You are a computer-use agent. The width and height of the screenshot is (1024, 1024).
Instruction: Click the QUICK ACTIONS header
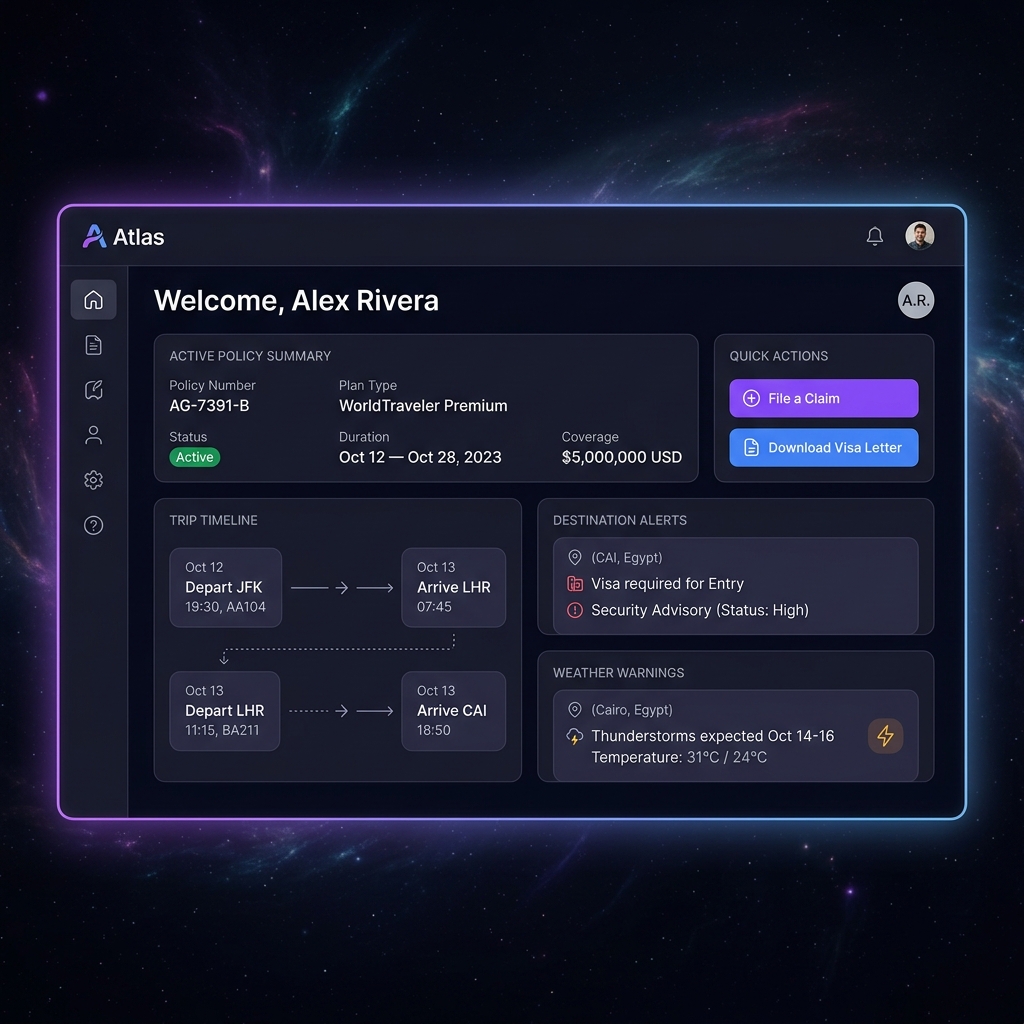tap(778, 356)
